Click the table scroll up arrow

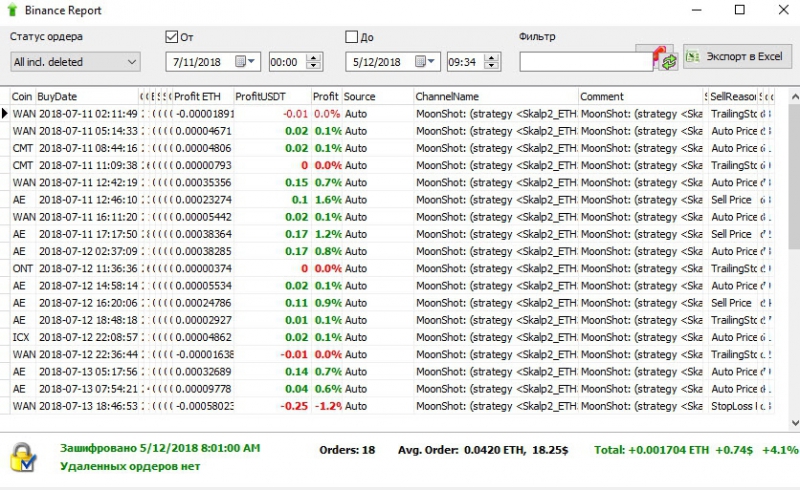[794, 96]
